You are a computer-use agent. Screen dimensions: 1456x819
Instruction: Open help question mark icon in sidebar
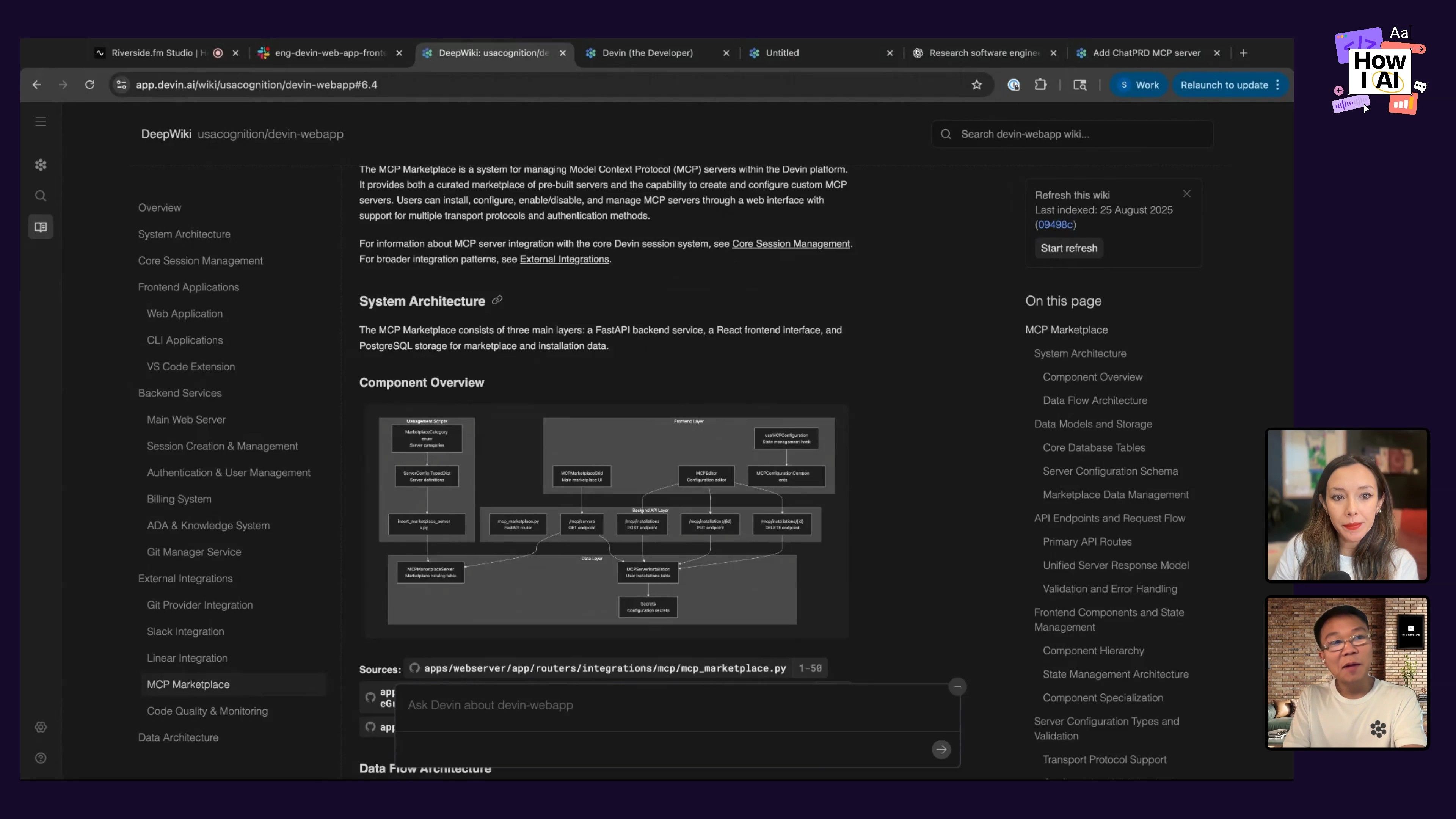pos(41,758)
